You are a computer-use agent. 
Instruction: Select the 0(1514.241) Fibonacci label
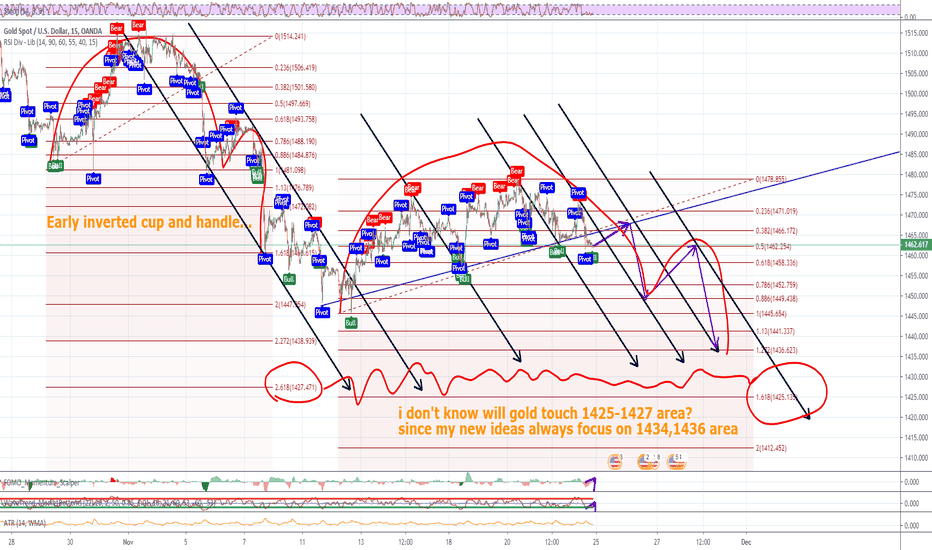click(290, 36)
